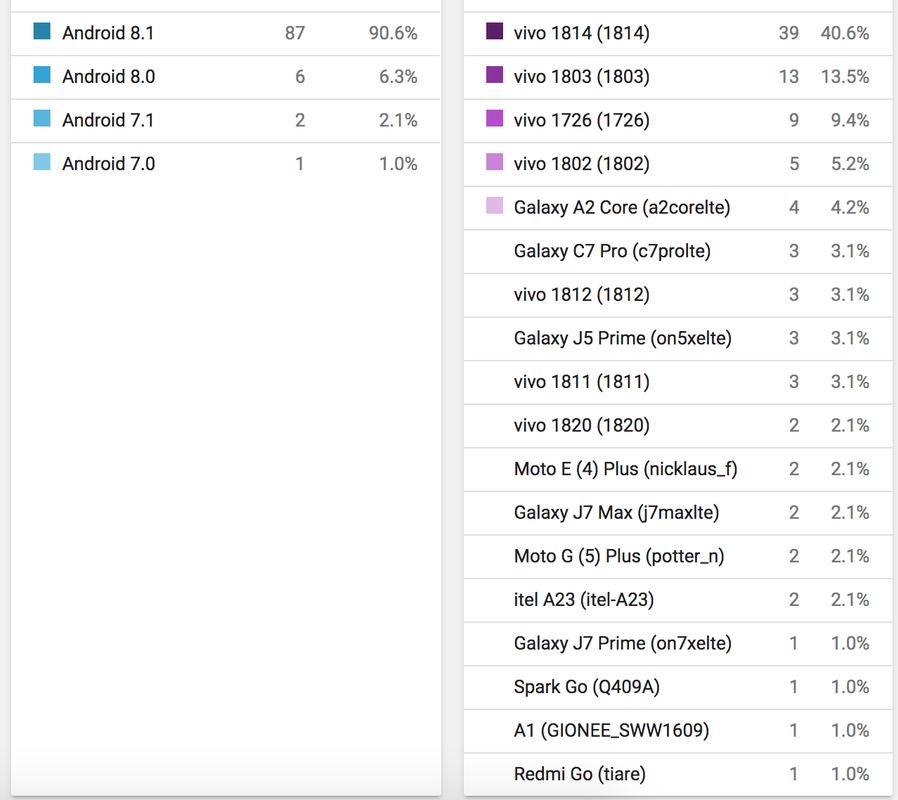
Task: Click the vivo 1726 color swatch
Action: click(x=494, y=119)
